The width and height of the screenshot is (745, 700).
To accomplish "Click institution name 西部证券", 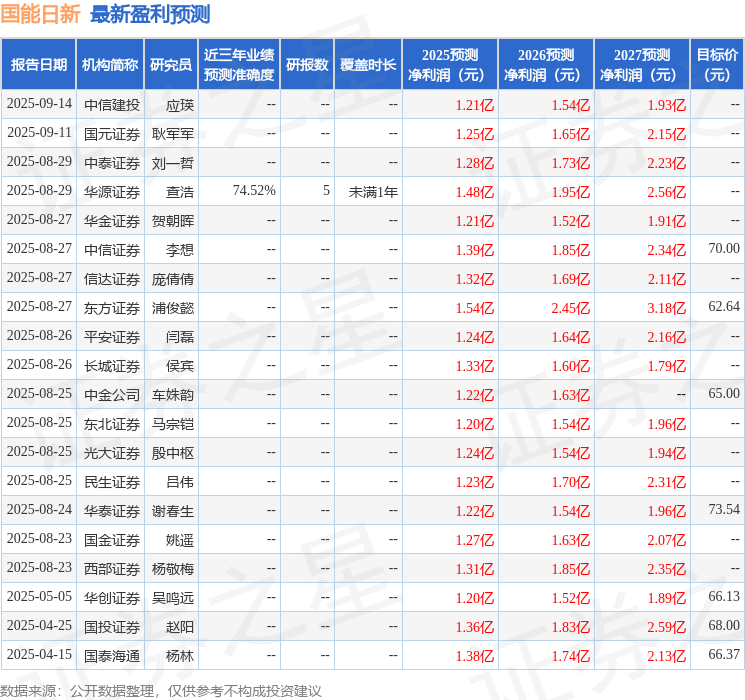I will coord(112,569).
